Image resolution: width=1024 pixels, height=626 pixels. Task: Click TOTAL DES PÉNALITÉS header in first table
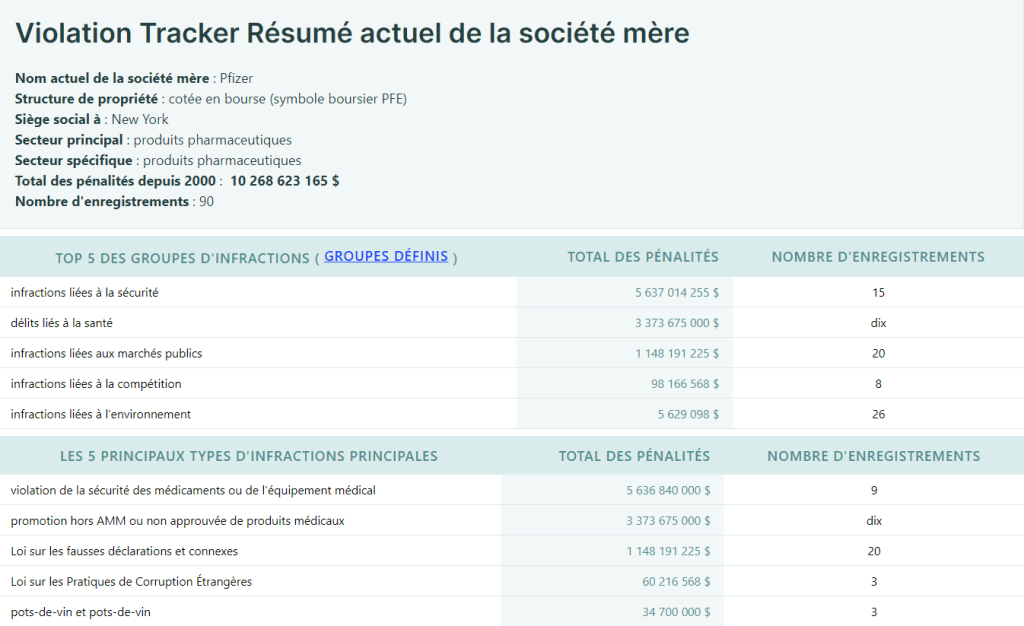[x=642, y=257]
